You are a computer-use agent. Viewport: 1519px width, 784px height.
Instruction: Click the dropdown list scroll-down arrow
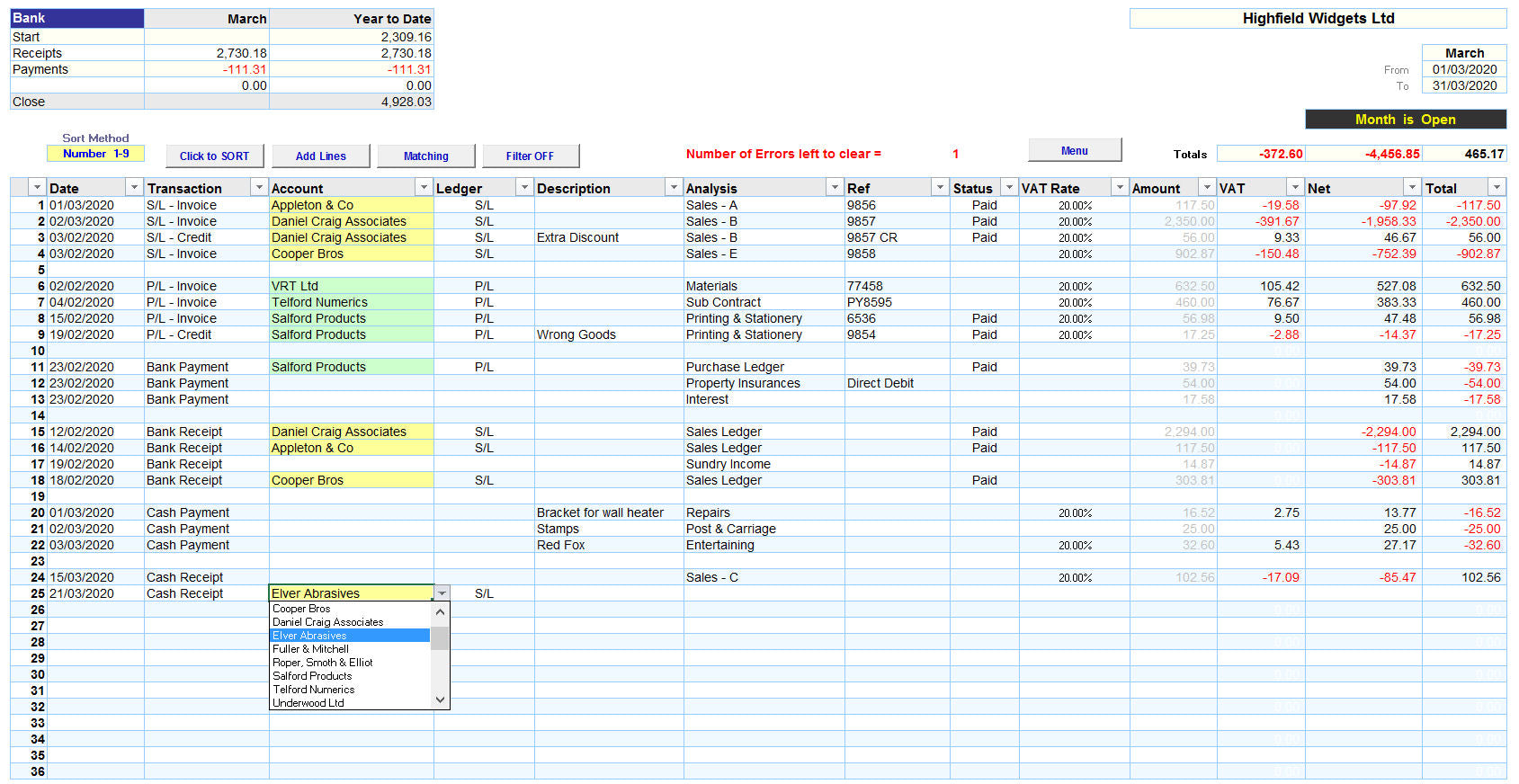tap(440, 699)
